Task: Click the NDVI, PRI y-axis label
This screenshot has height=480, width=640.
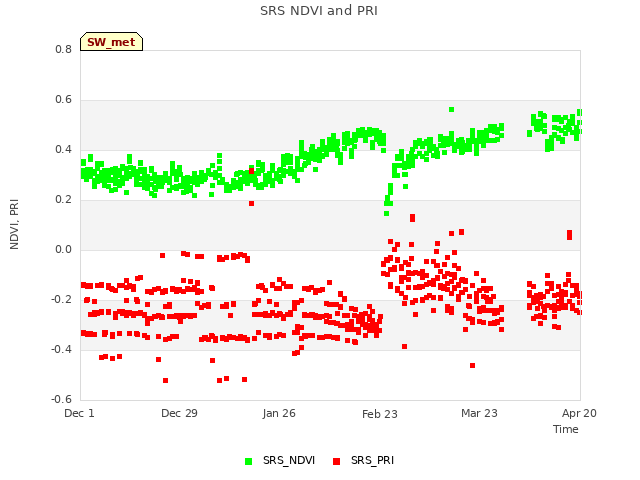Action: coord(14,224)
